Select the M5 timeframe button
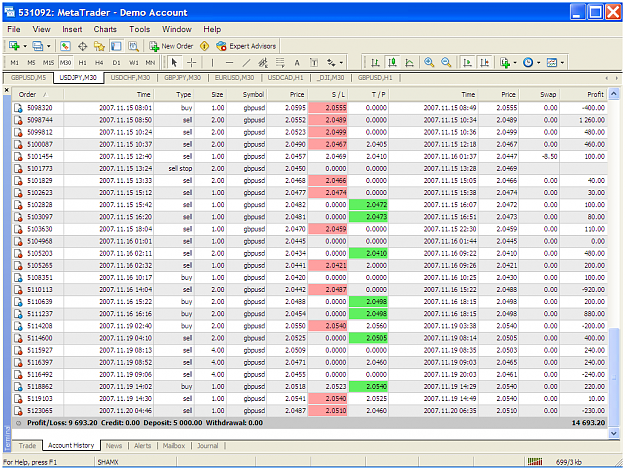 click(x=31, y=63)
